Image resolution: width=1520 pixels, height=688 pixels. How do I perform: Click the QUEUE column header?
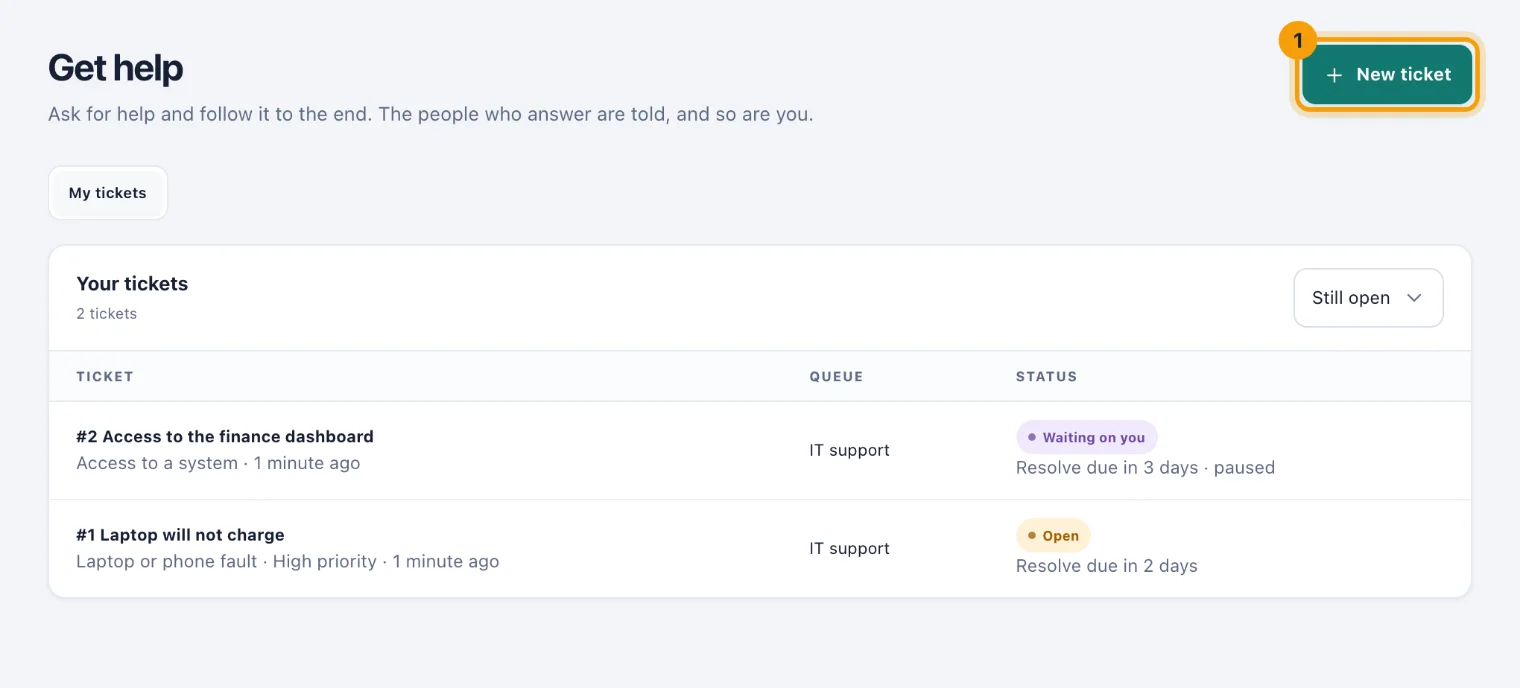pyautogui.click(x=836, y=377)
